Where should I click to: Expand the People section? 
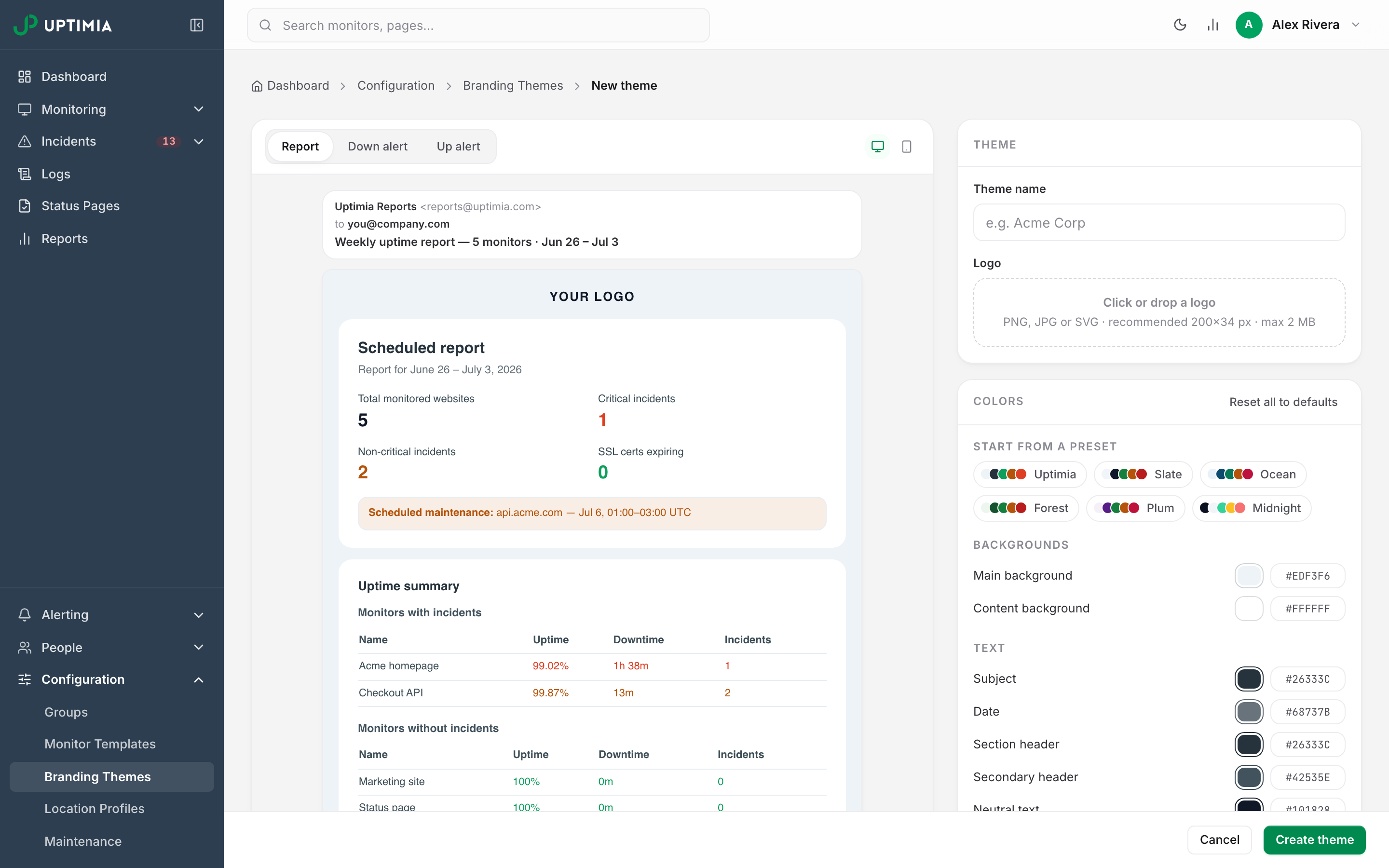point(199,648)
